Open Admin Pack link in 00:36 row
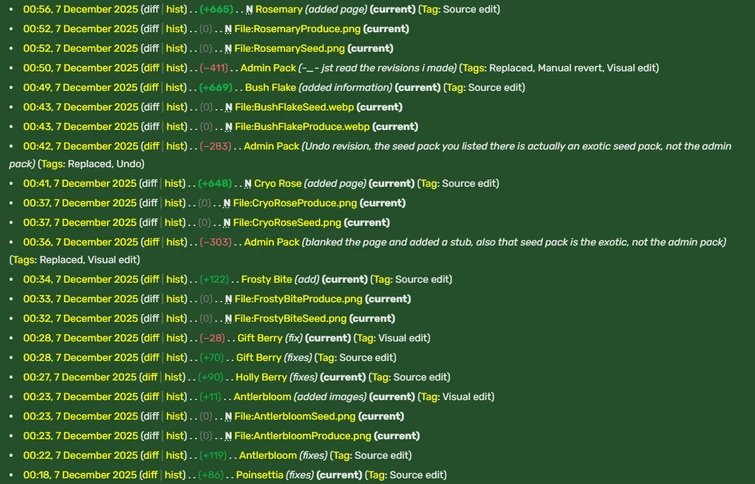 click(x=272, y=242)
